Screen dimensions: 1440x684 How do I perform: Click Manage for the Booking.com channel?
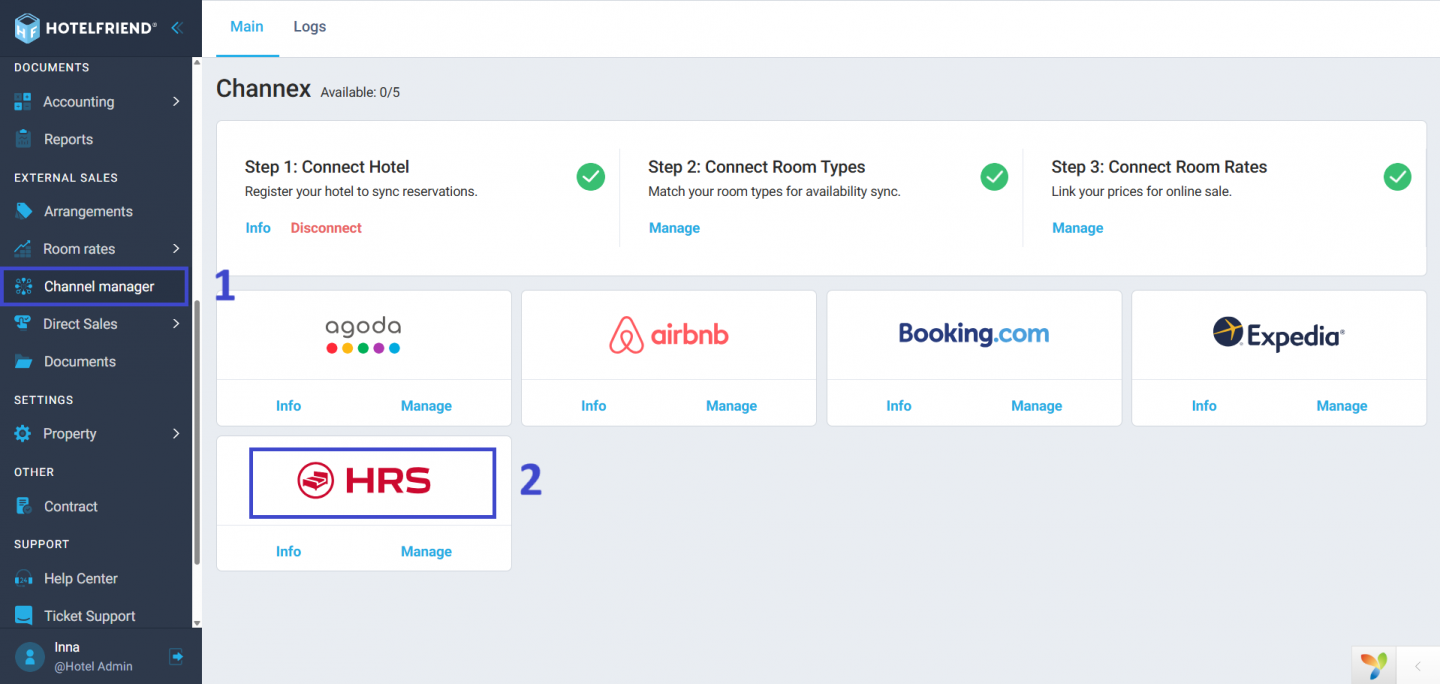point(1036,406)
